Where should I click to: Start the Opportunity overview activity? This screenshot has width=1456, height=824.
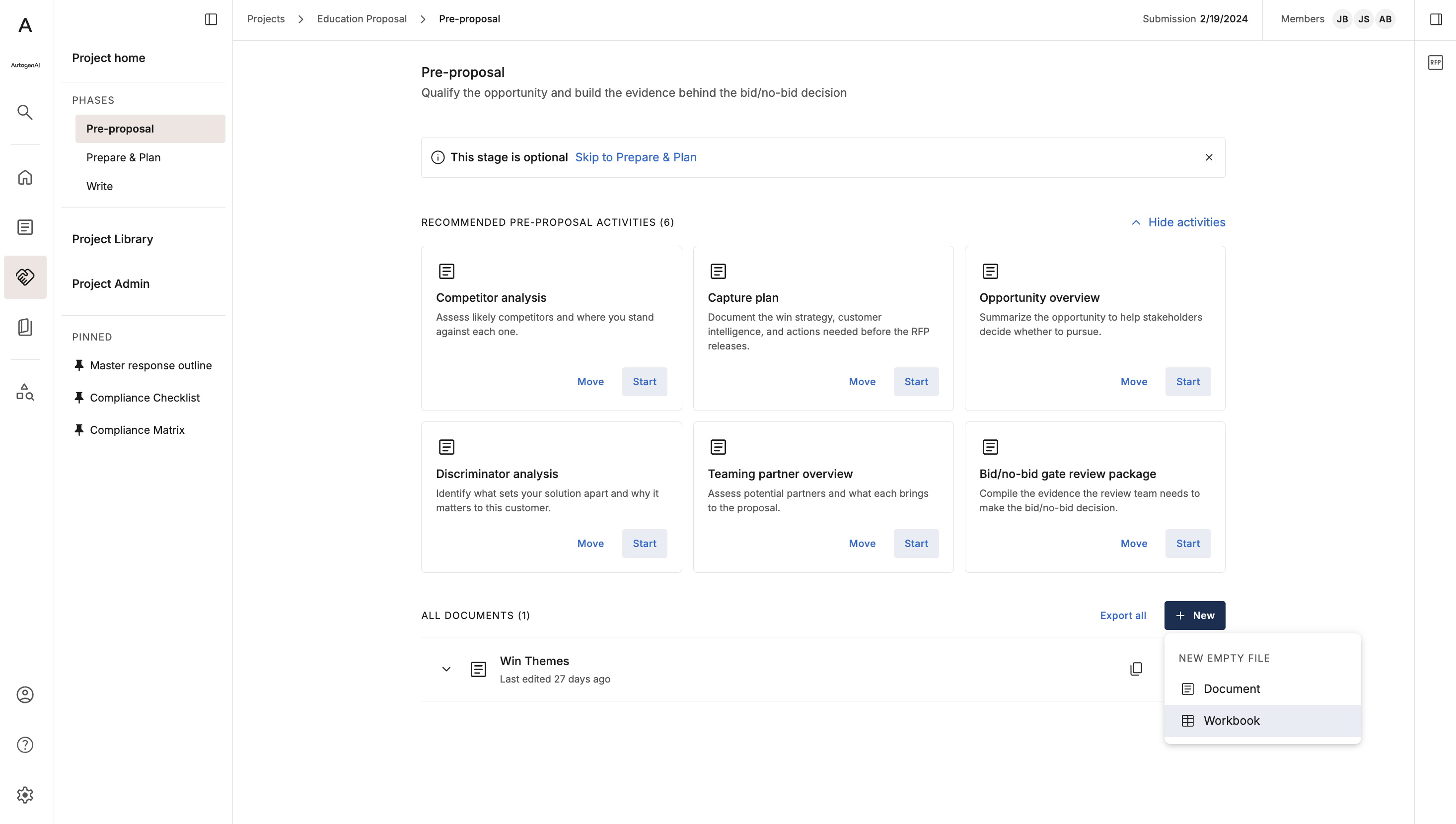click(1188, 381)
